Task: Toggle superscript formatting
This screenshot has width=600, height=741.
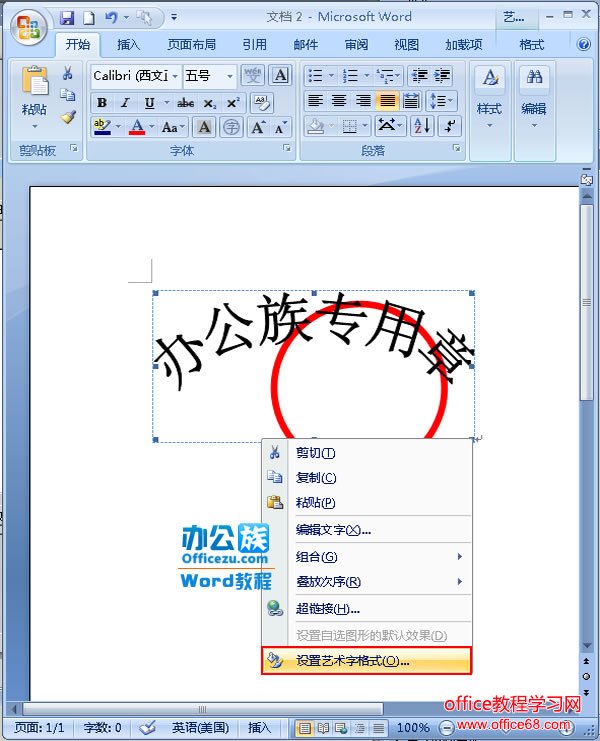Action: pyautogui.click(x=233, y=103)
